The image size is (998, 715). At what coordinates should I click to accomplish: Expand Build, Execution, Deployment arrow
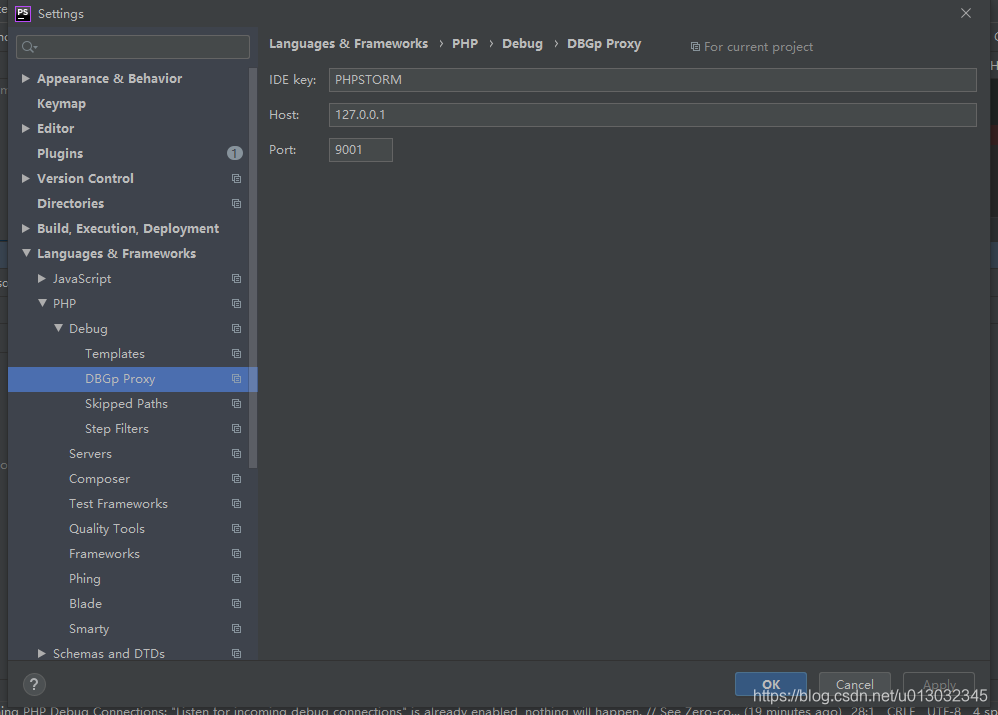[x=25, y=229]
